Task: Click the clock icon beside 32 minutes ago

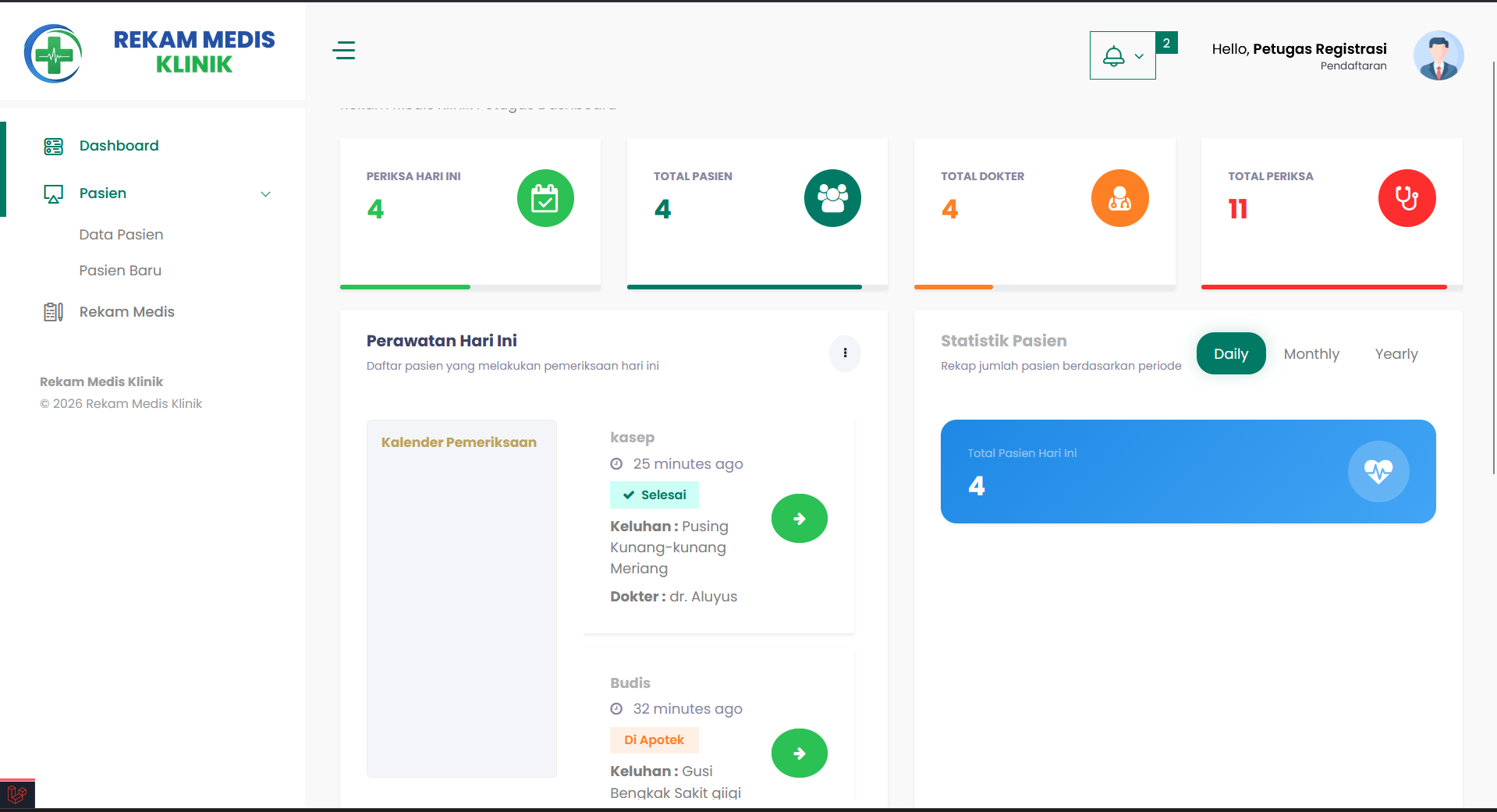Action: tap(616, 709)
